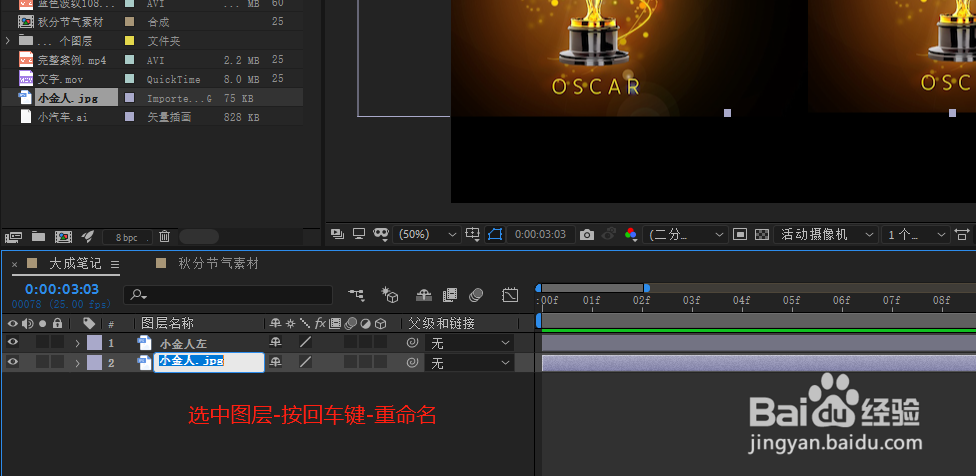Switch to the 秋分节气素材 timeline tab
This screenshot has width=976, height=476.
point(218,264)
